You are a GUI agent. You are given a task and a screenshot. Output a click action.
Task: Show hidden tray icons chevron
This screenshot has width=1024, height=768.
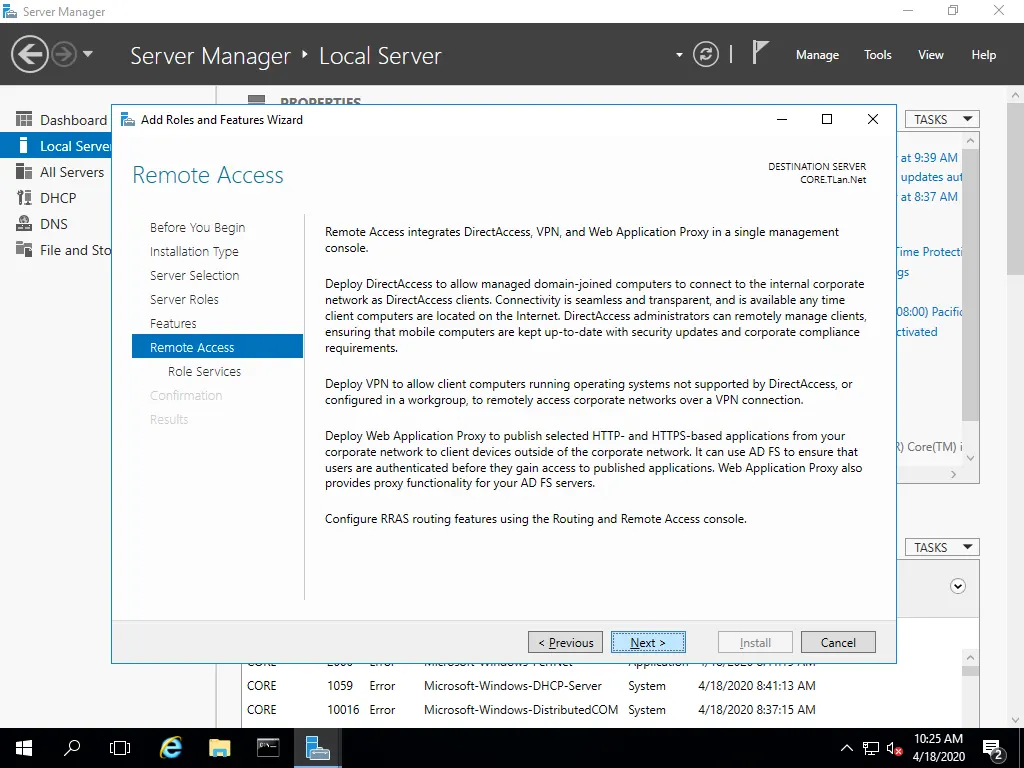(x=846, y=748)
